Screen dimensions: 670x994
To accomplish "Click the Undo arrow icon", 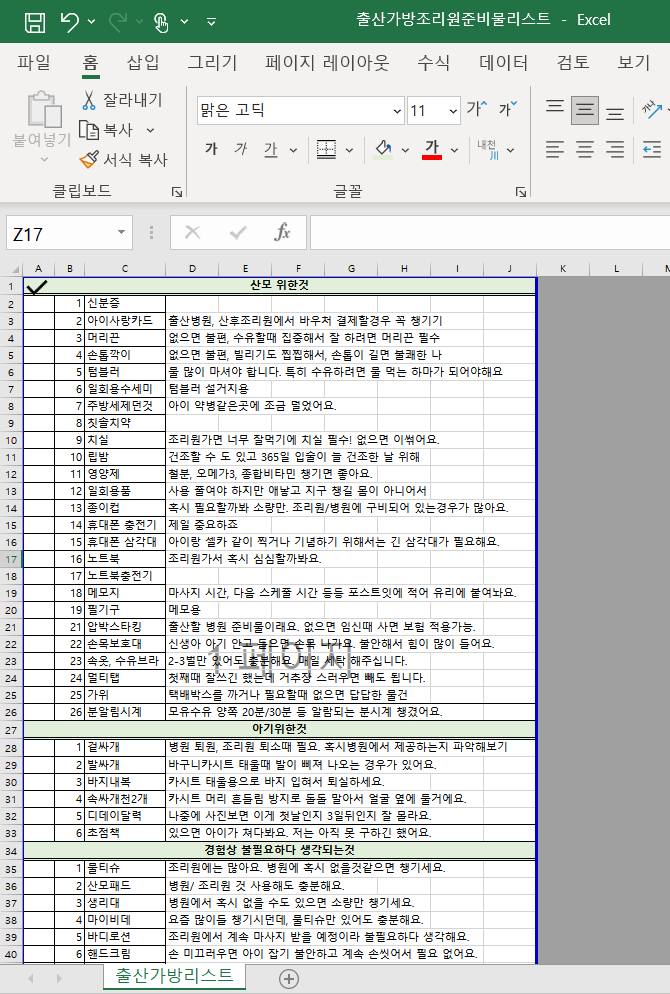I will (69, 21).
